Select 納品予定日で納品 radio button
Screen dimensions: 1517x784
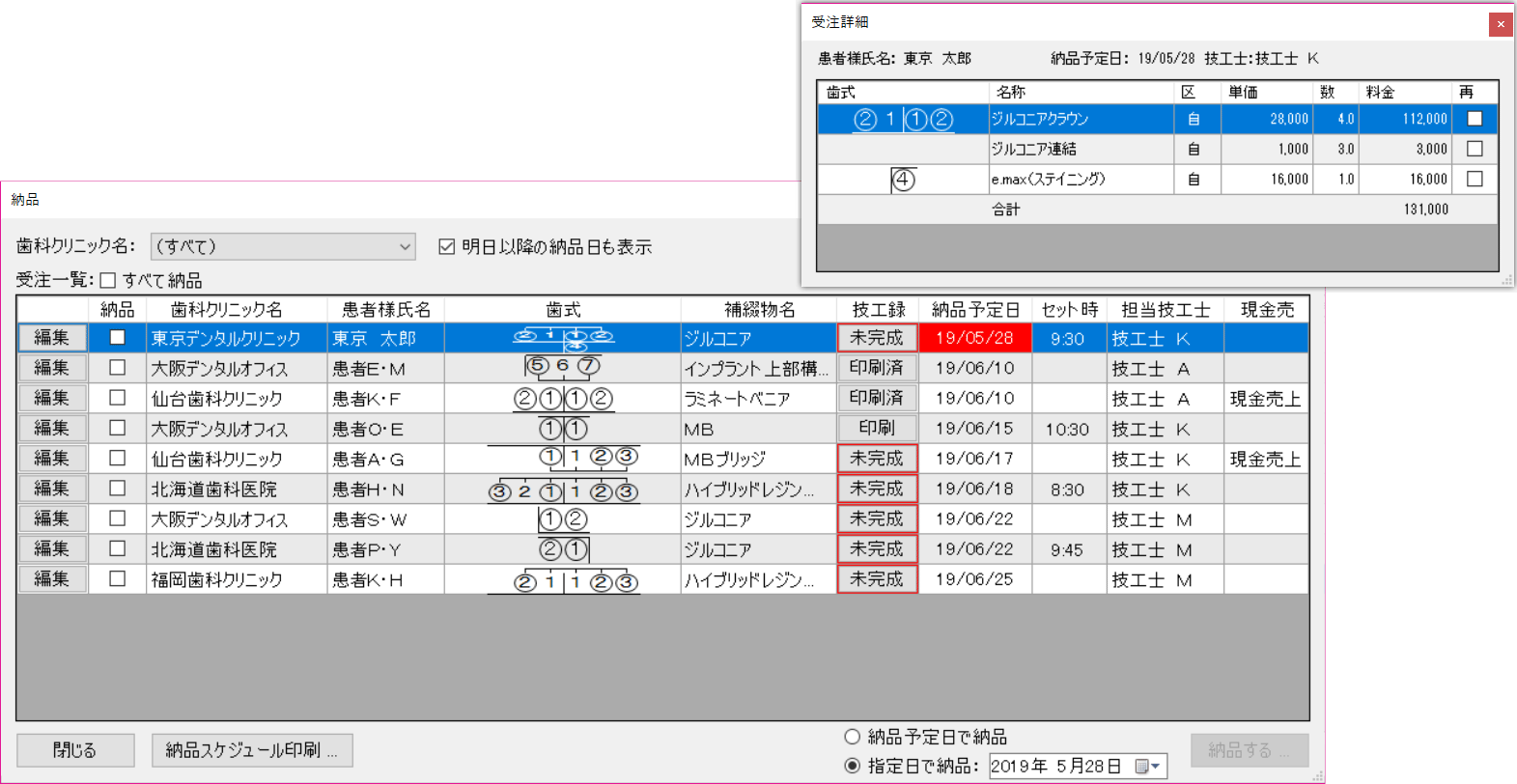pyautogui.click(x=852, y=737)
